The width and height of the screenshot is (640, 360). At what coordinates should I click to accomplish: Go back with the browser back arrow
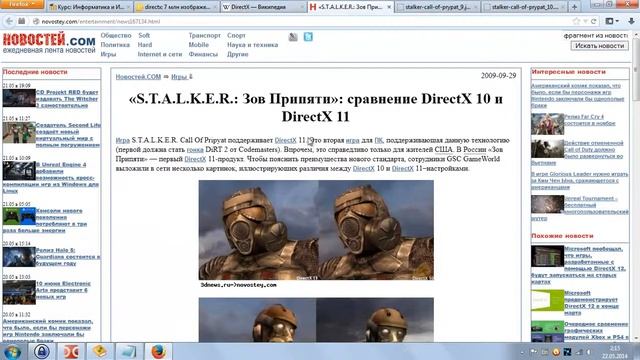tap(9, 21)
